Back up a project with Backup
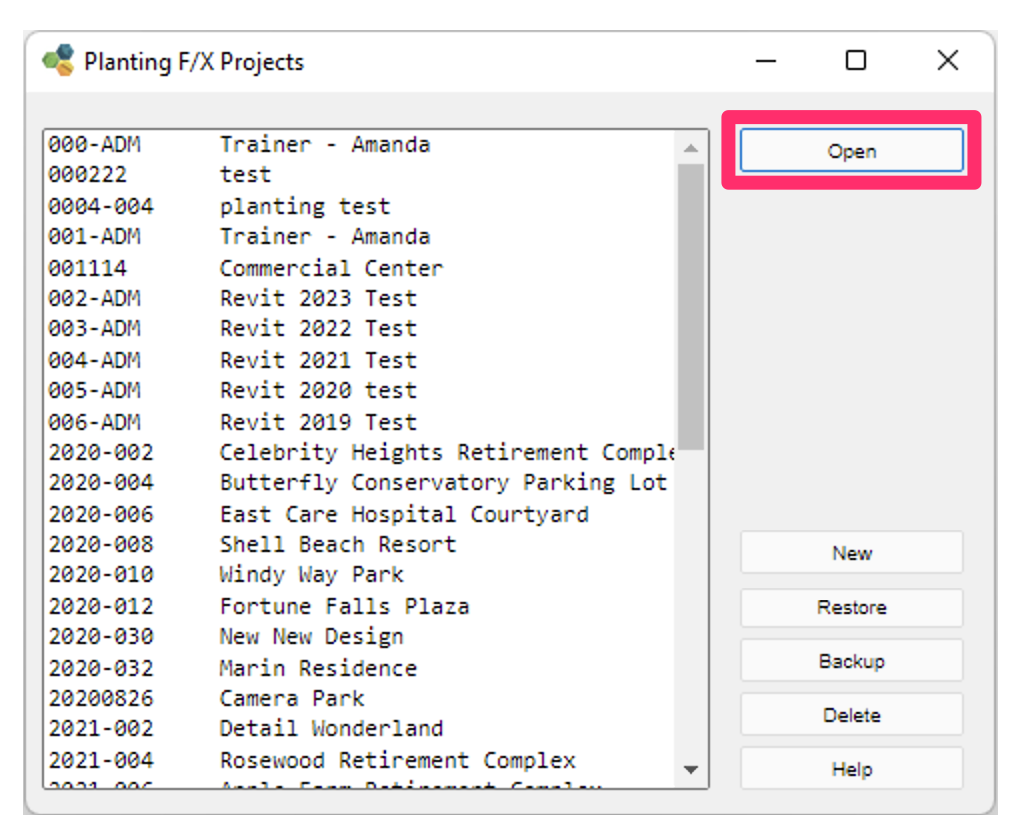1032x834 pixels. [851, 661]
